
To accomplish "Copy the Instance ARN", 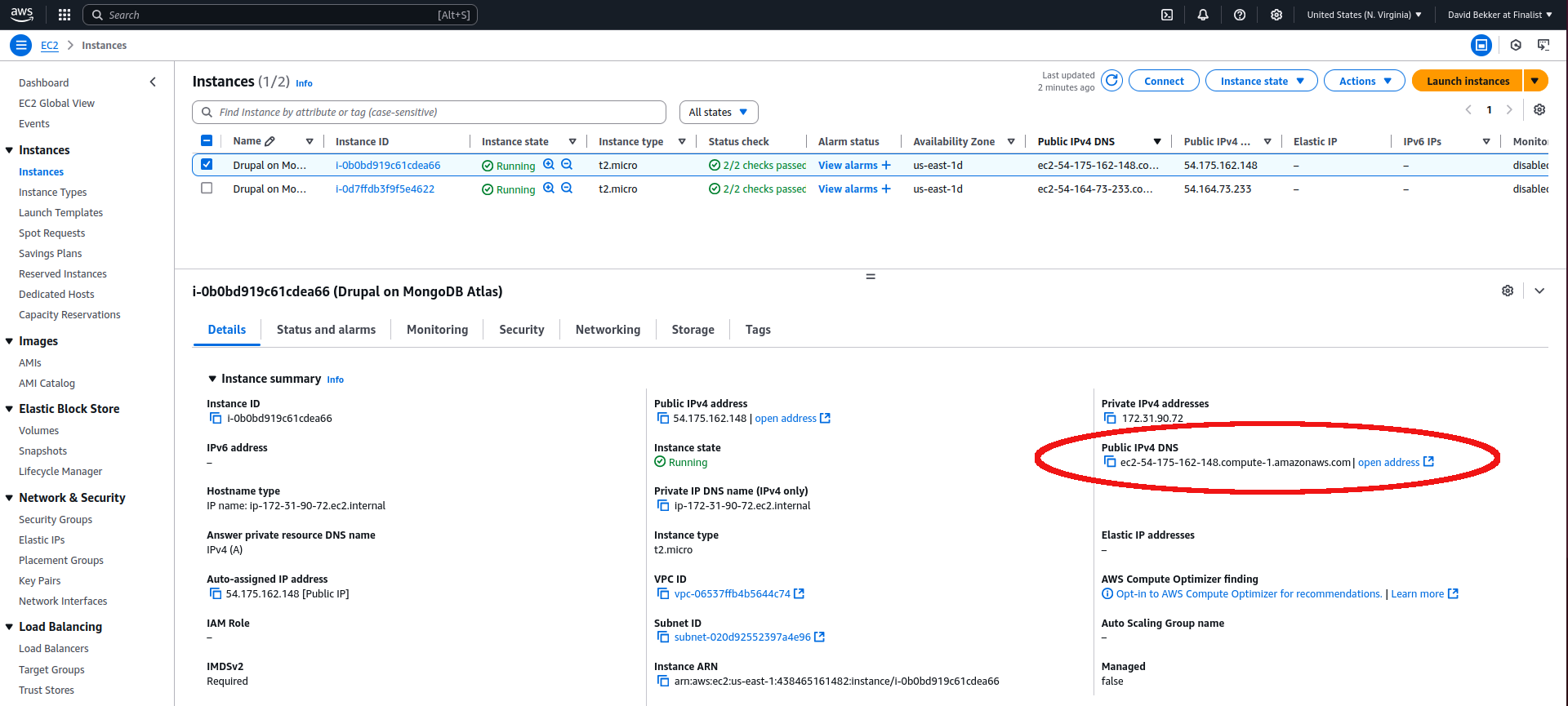I will click(x=663, y=681).
